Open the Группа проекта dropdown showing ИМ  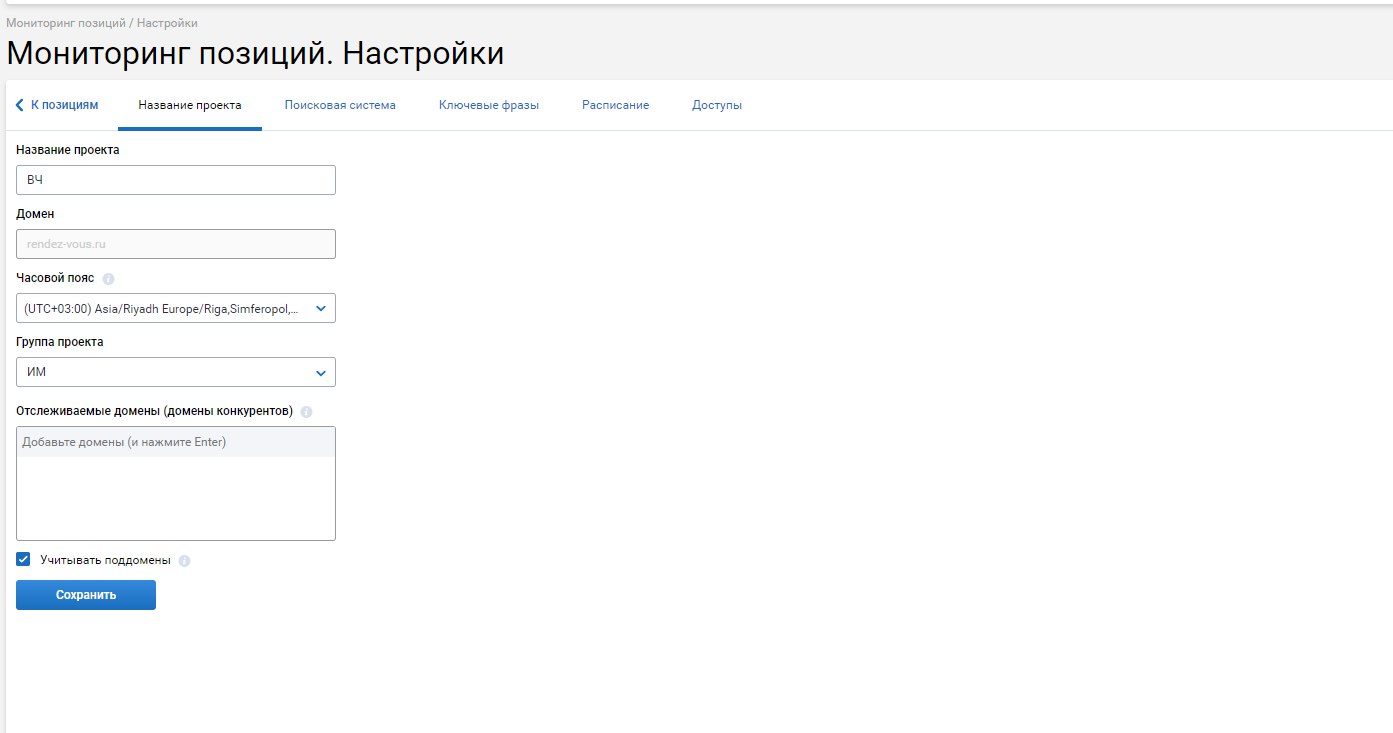176,372
